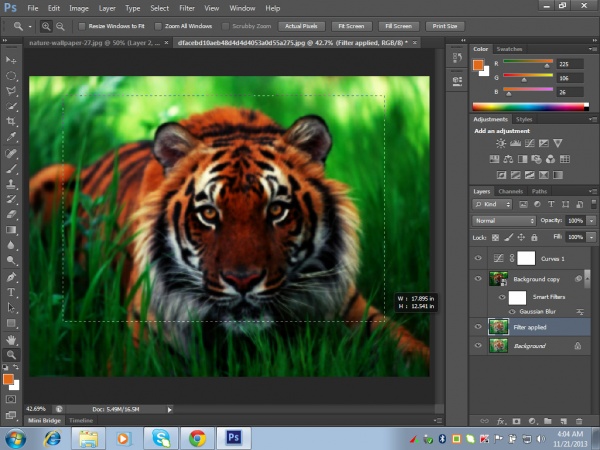Enable Resize Windows to Fit checkbox

pos(81,25)
